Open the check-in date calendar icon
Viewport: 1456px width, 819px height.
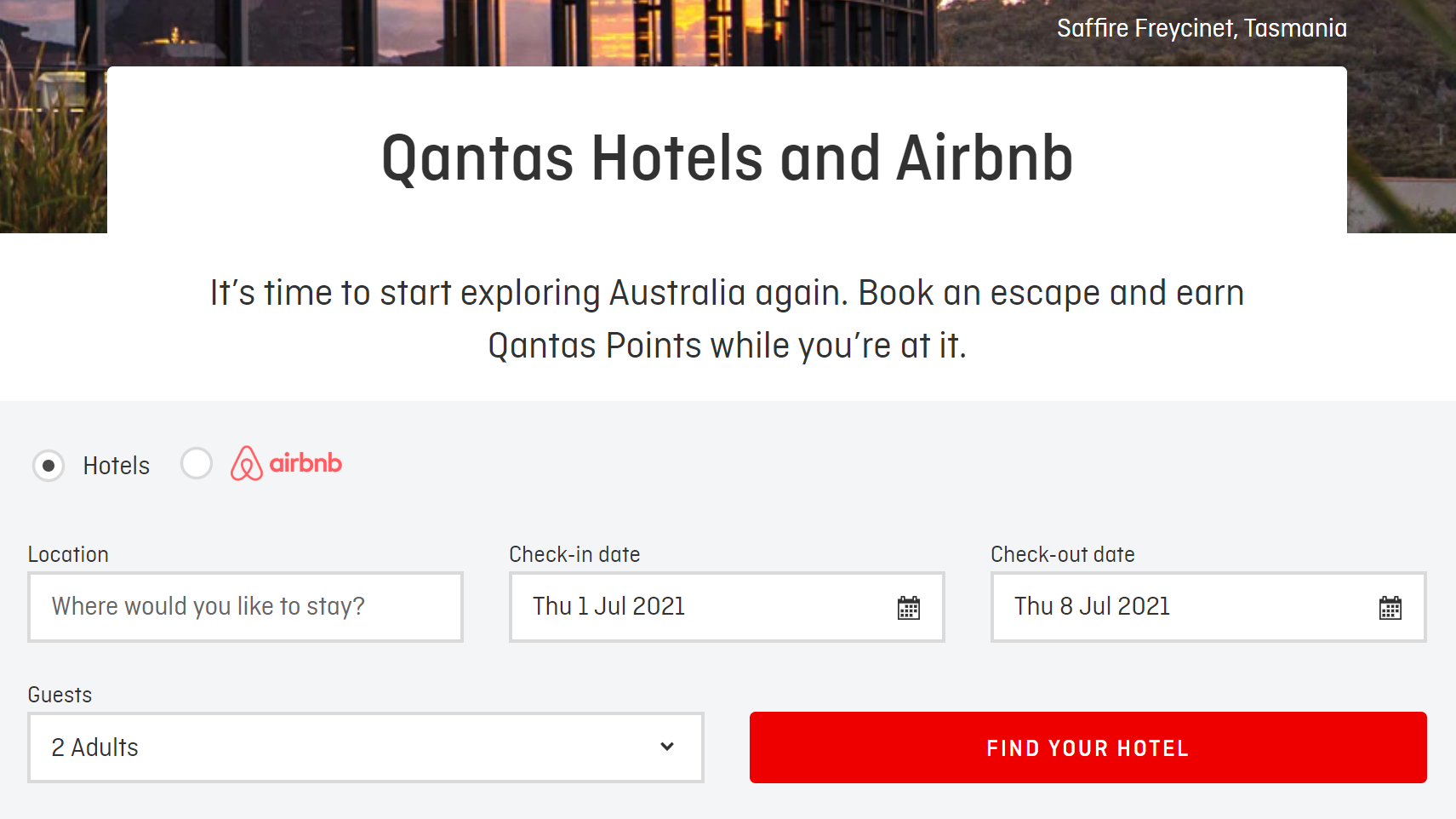click(x=909, y=608)
